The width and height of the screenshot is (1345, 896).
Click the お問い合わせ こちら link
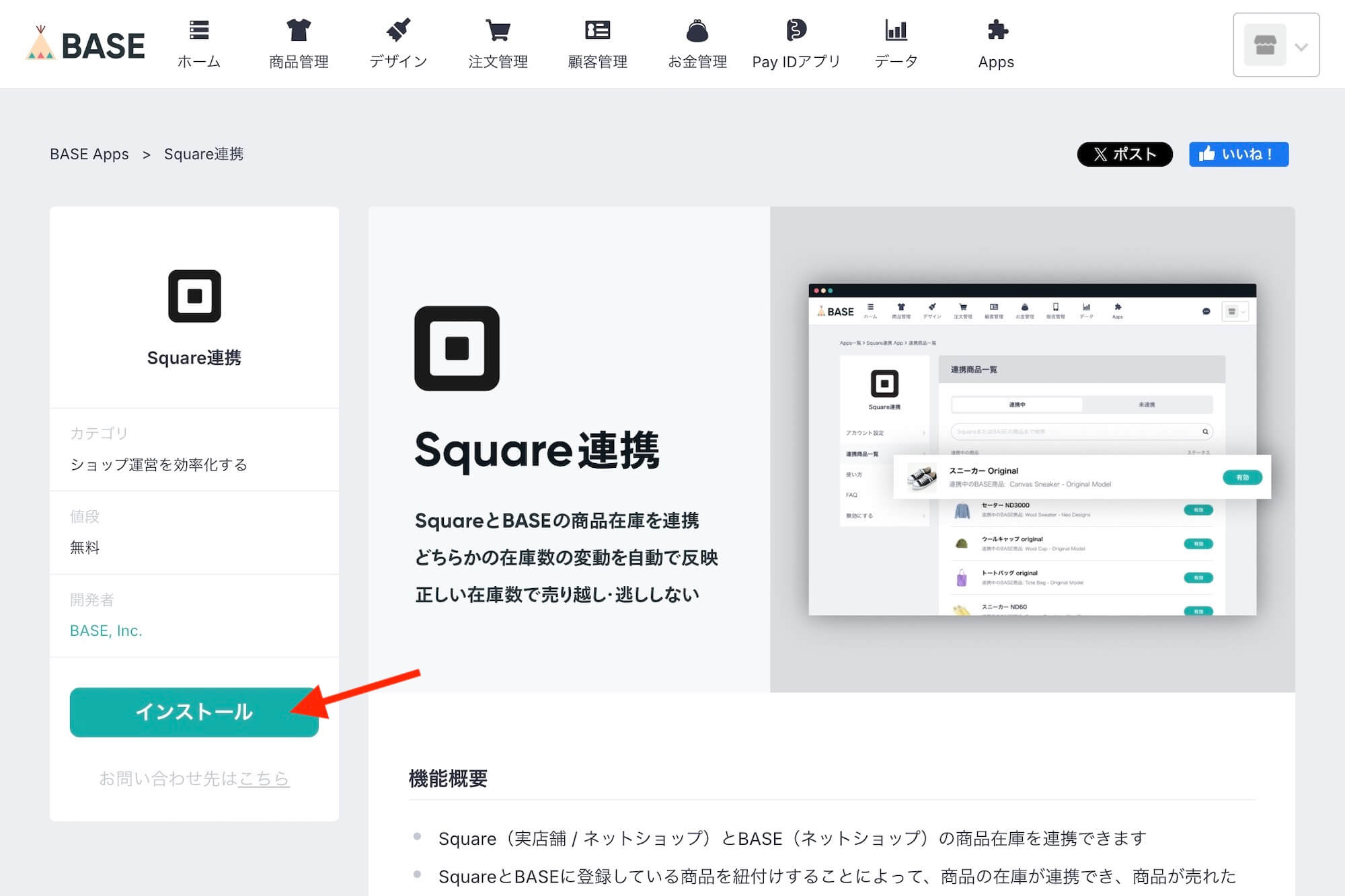[264, 778]
